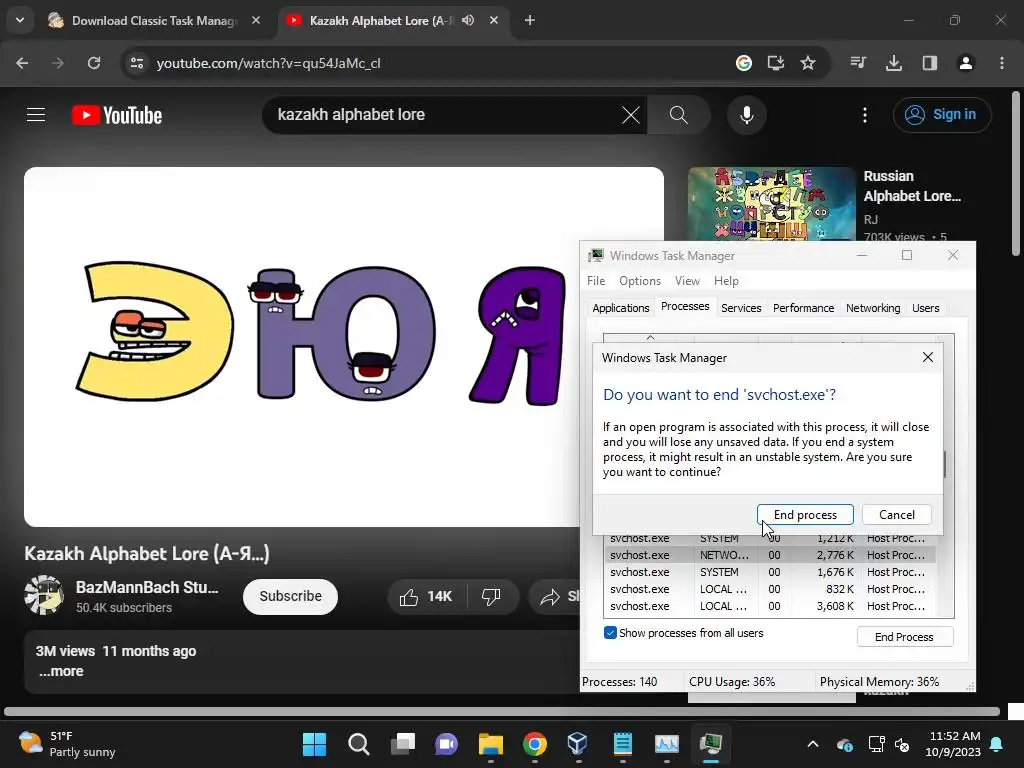The height and width of the screenshot is (768, 1024).
Task: Switch to the Users tab
Action: point(925,308)
